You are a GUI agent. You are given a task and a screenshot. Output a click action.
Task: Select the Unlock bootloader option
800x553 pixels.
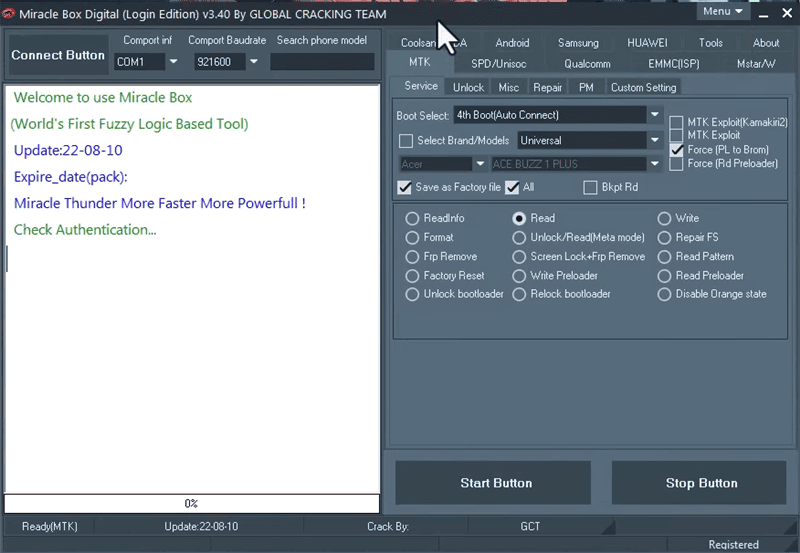(x=412, y=294)
